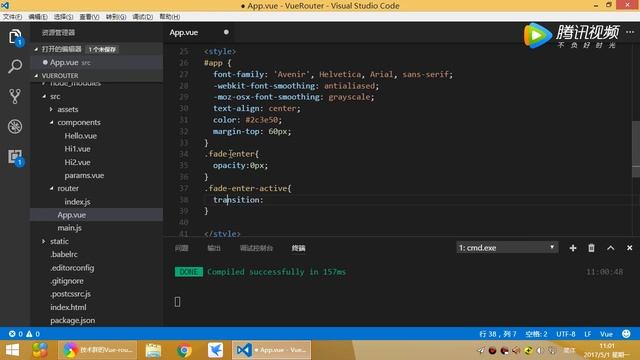Click the 1 unsaved badge in open editors
This screenshot has height=360, width=640.
coord(102,49)
